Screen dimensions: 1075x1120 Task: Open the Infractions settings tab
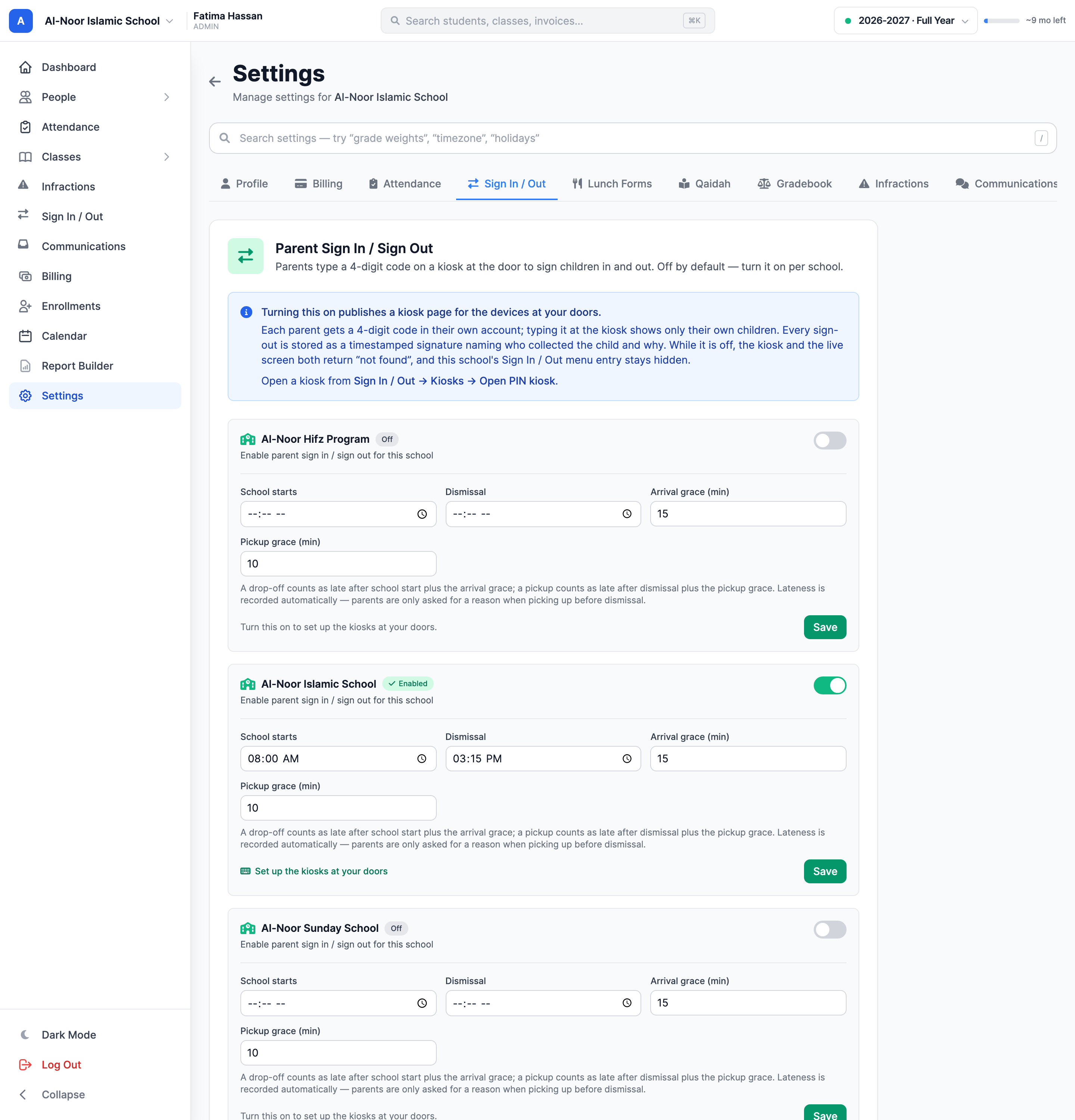coord(893,183)
